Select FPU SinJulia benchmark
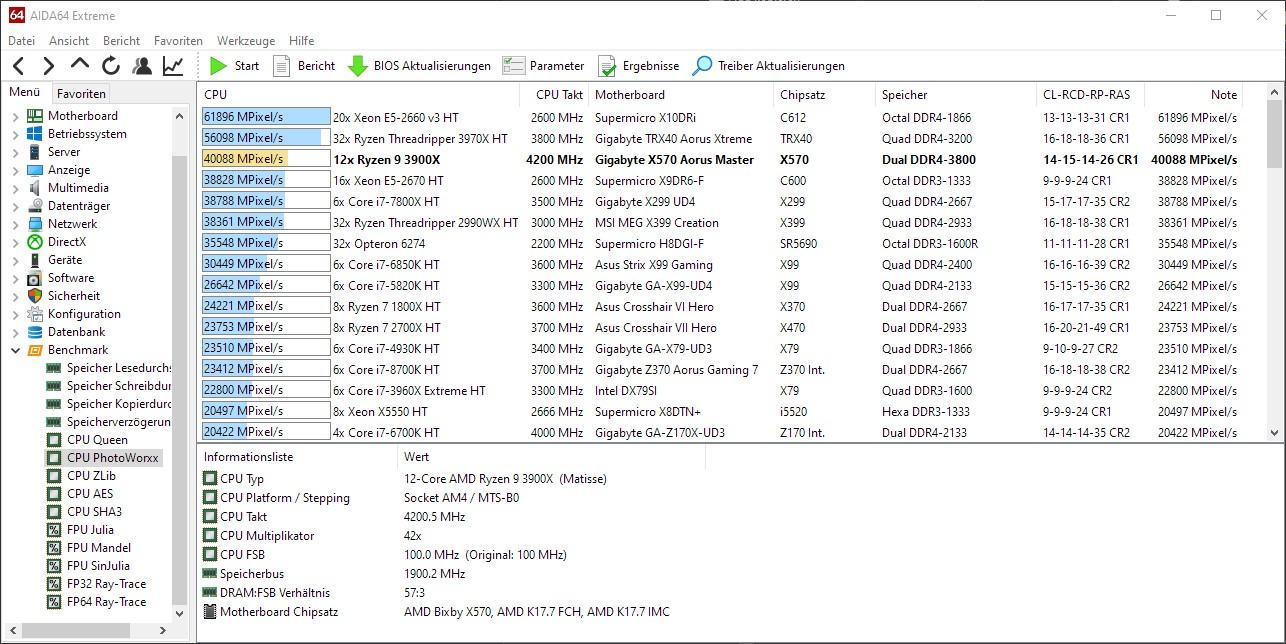Image resolution: width=1286 pixels, height=644 pixels. [98, 566]
